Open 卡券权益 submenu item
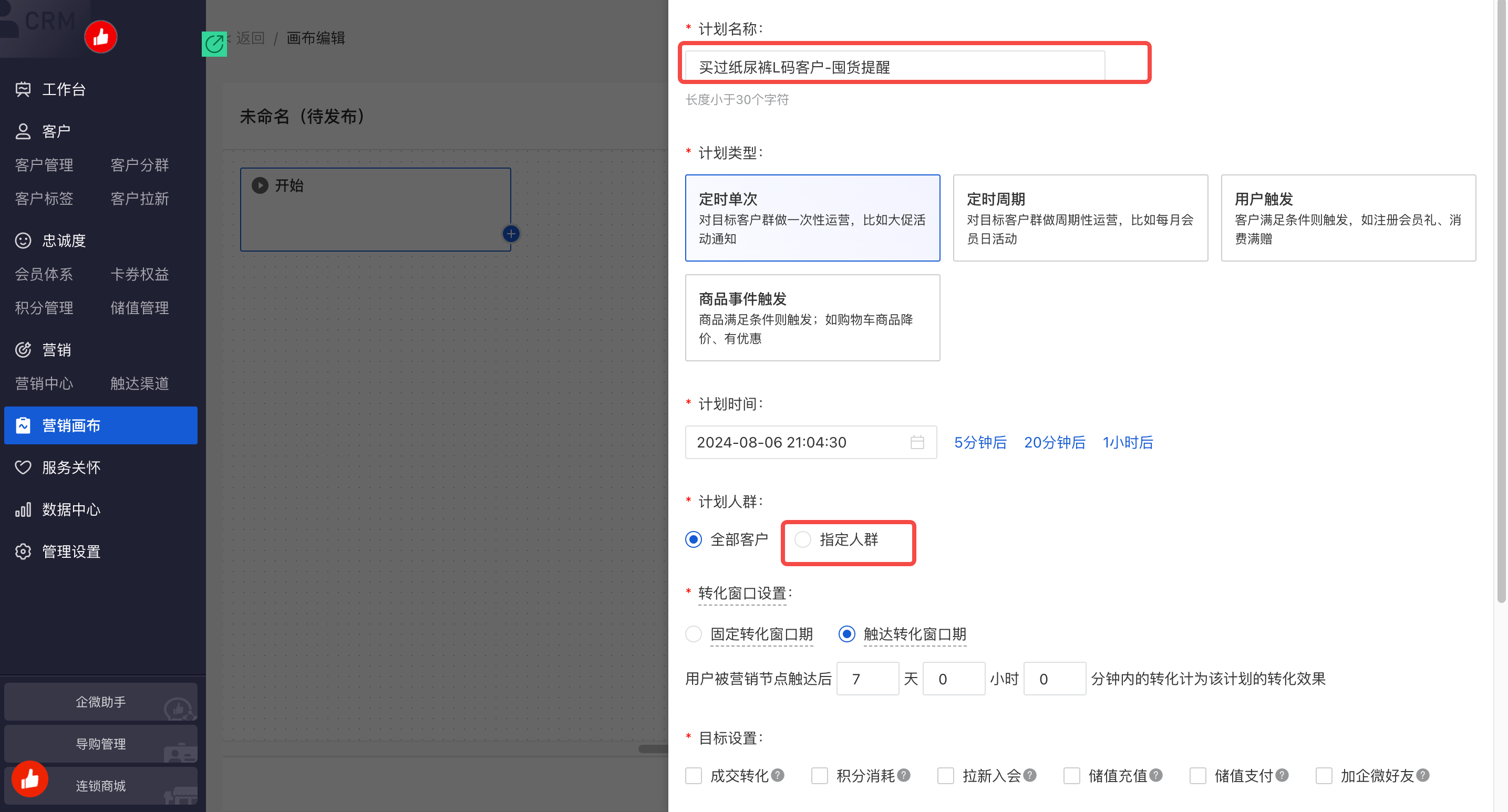The width and height of the screenshot is (1508, 812). pyautogui.click(x=139, y=274)
